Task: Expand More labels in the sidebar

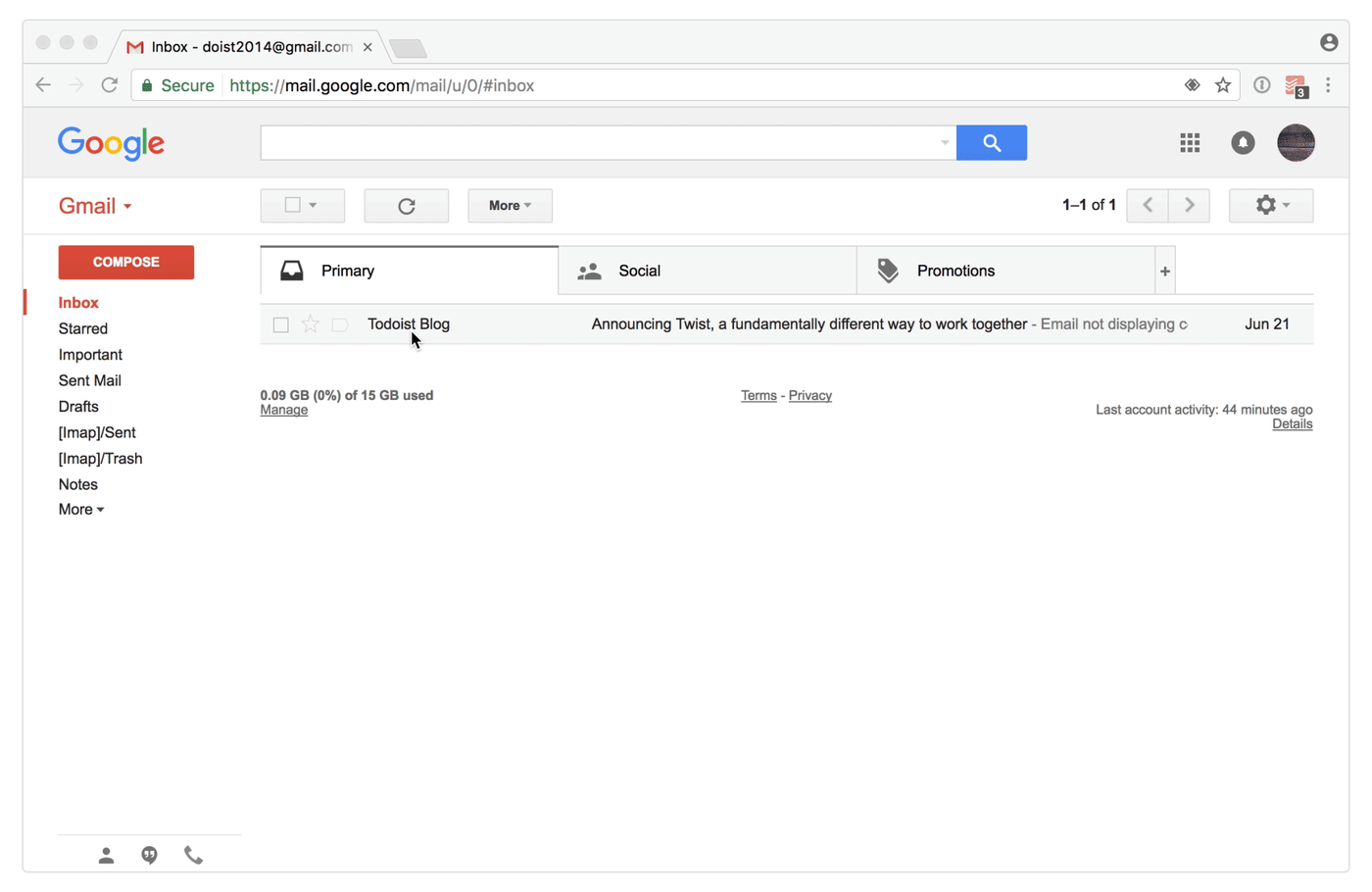Action: click(80, 509)
